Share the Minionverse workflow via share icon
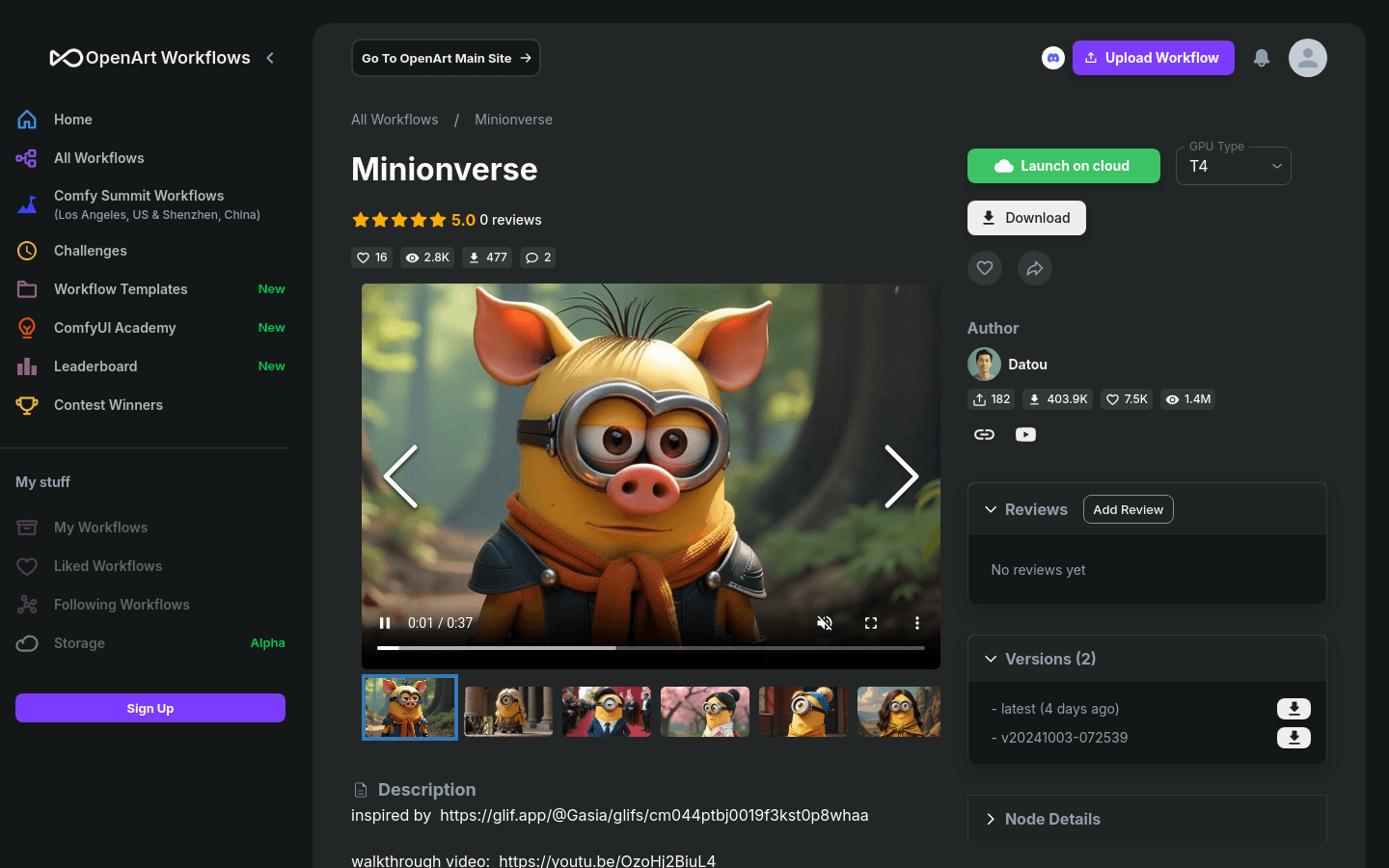 1035,268
